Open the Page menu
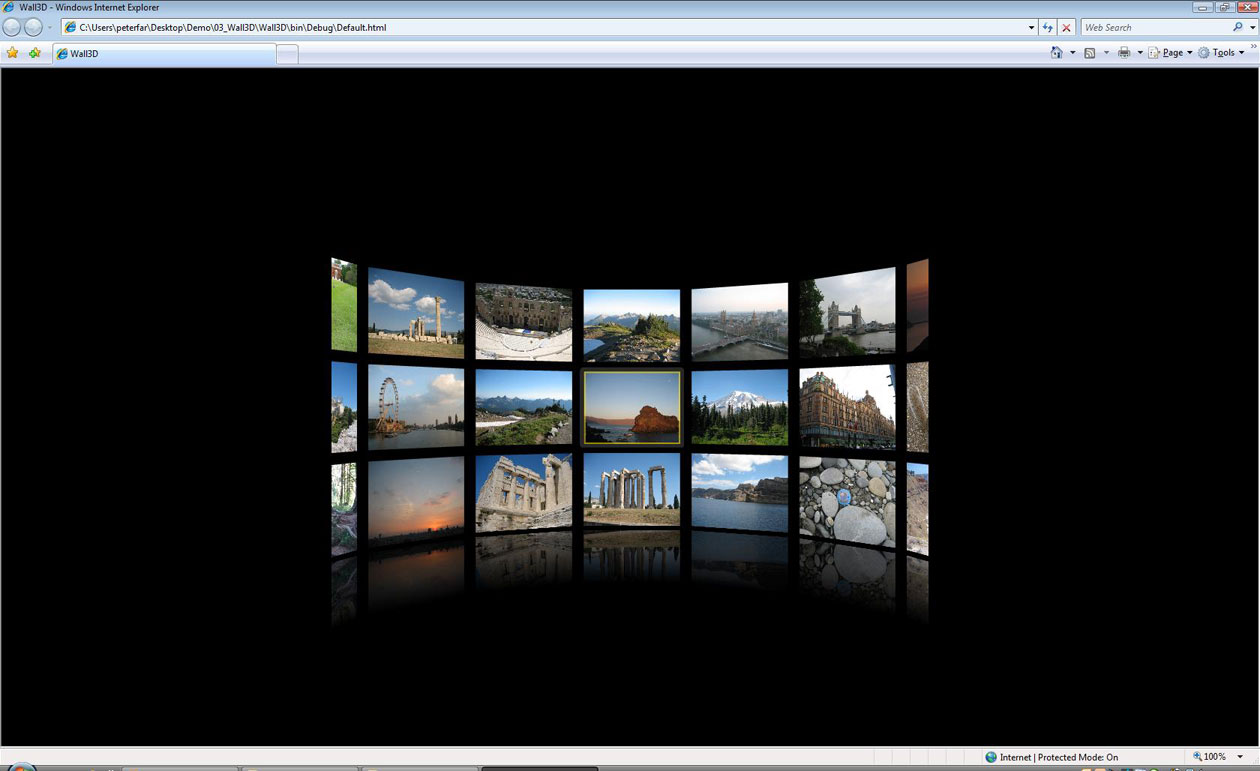This screenshot has width=1260, height=771. coord(1170,53)
